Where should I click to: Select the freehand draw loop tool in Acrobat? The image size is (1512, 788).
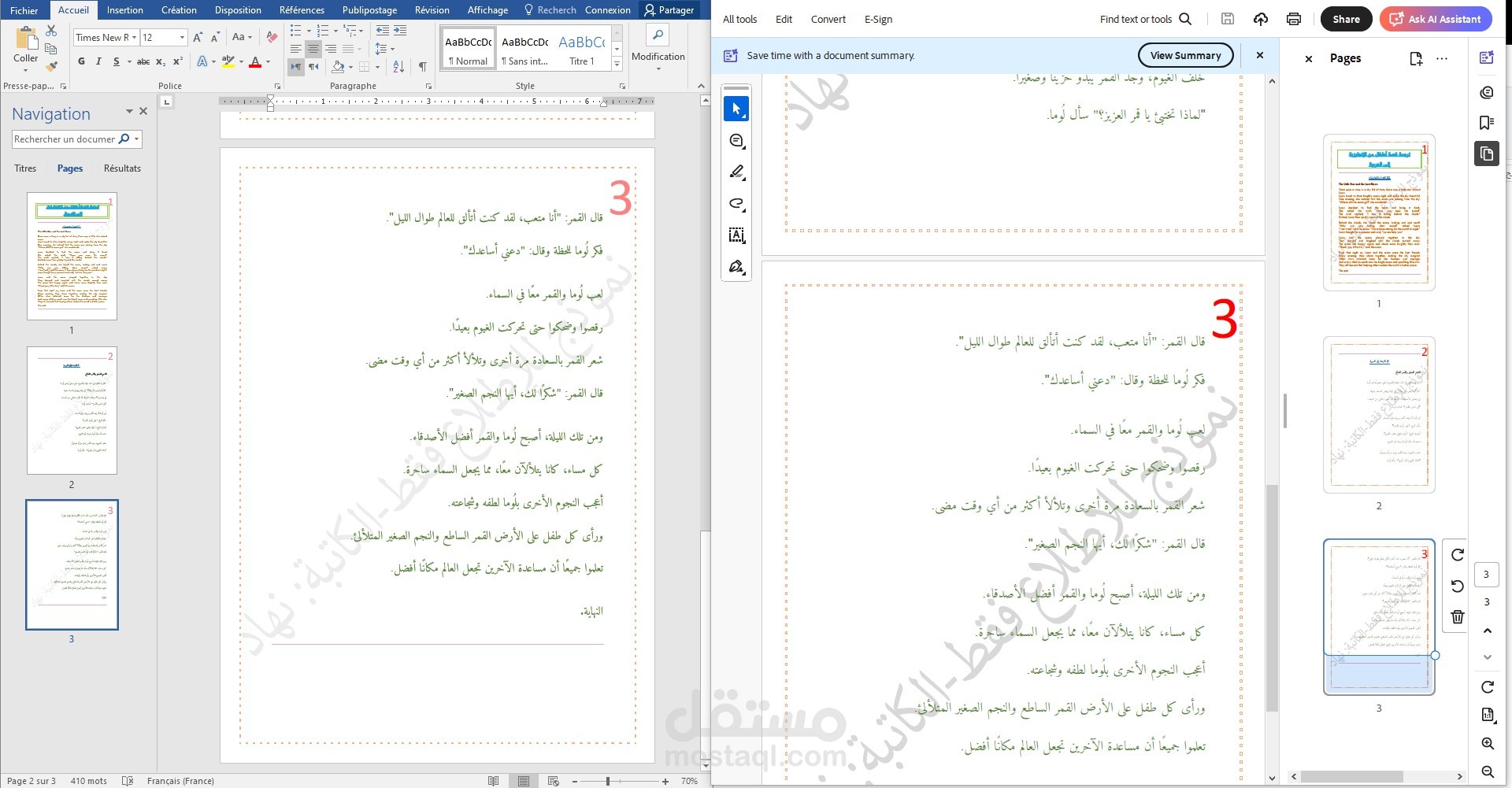(x=736, y=204)
